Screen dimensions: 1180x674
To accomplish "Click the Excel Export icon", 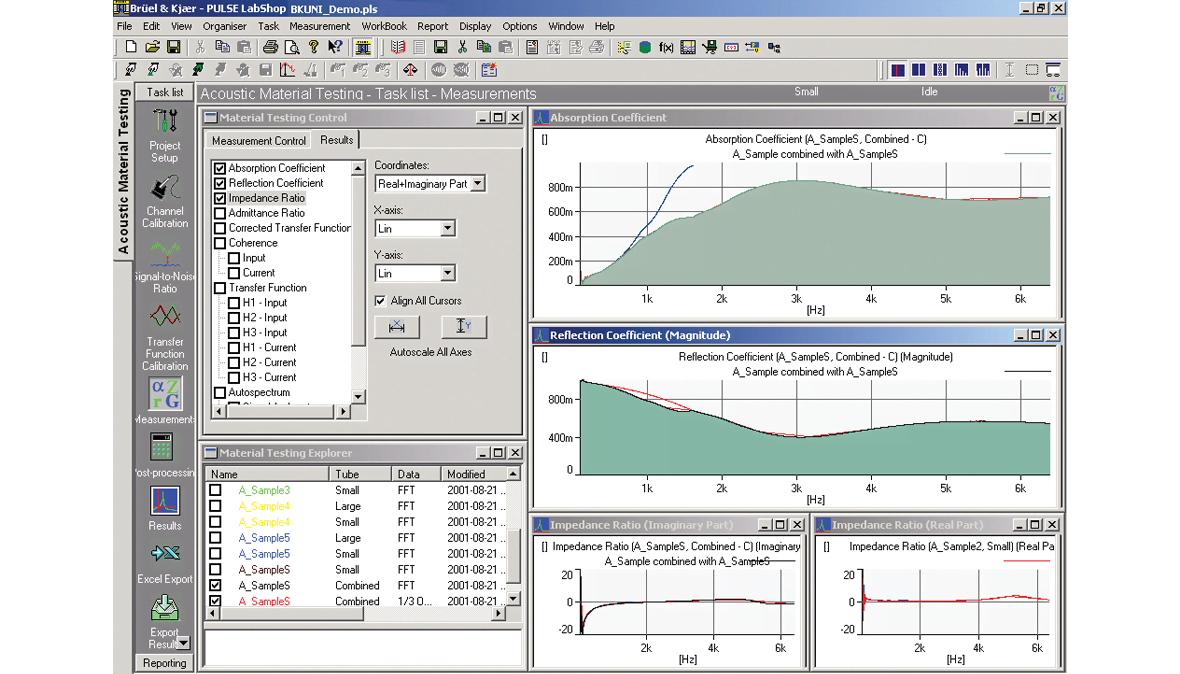I will 165,555.
